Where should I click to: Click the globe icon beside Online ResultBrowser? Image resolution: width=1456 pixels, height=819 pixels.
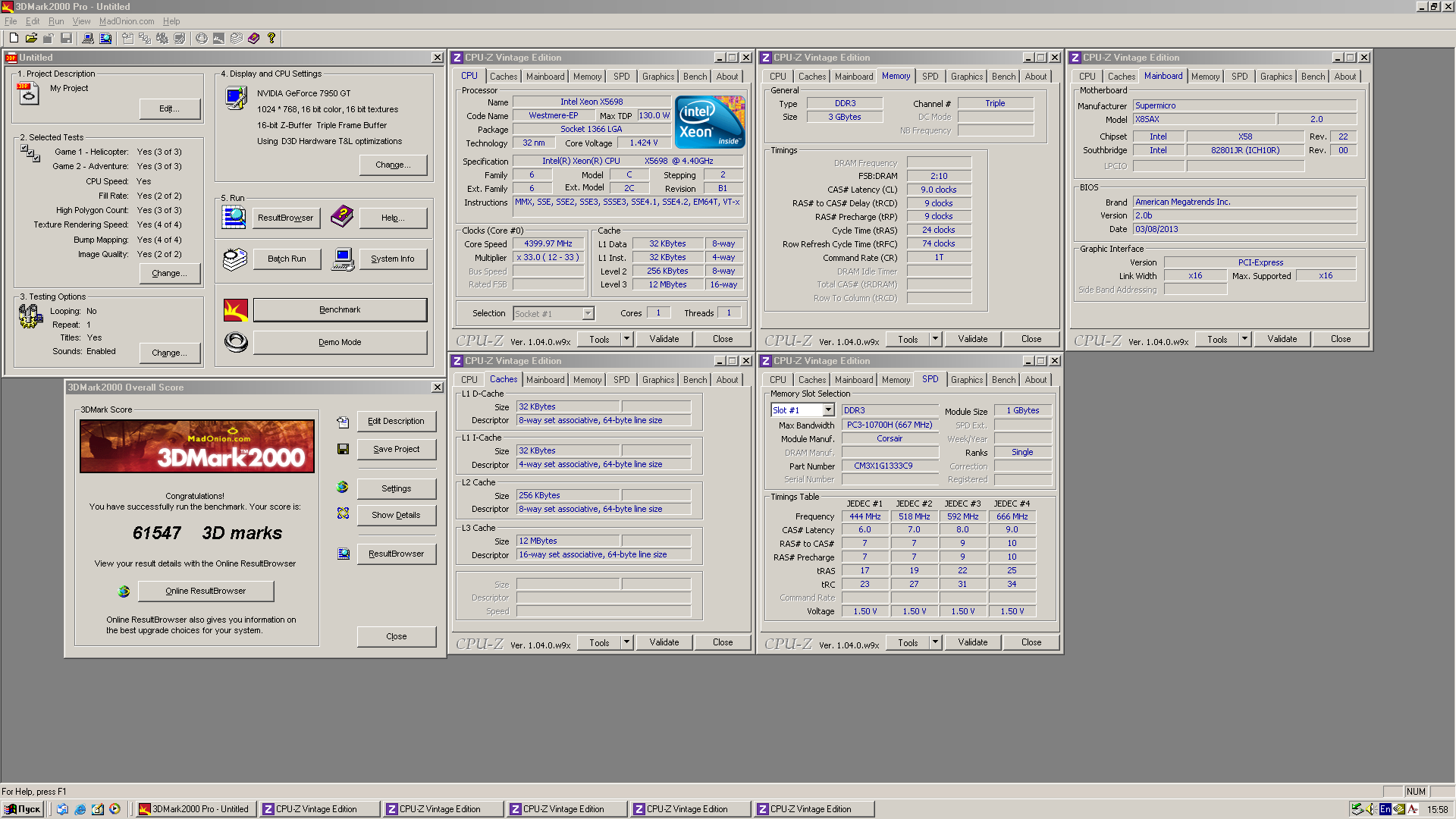pyautogui.click(x=124, y=591)
